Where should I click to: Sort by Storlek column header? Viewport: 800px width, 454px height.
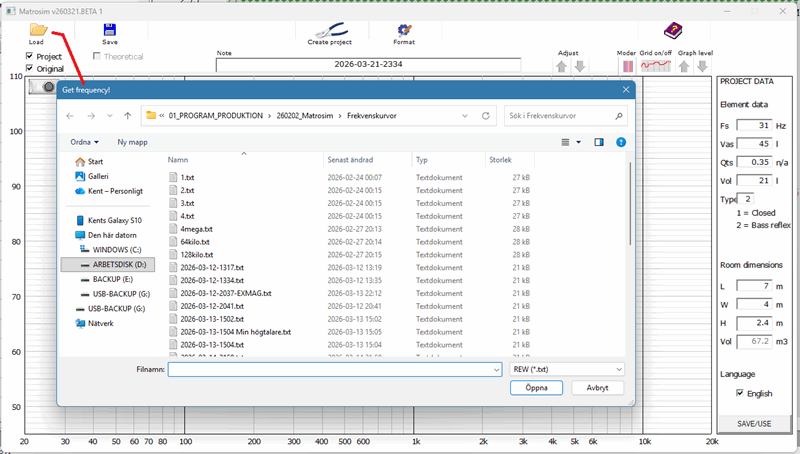pyautogui.click(x=500, y=160)
